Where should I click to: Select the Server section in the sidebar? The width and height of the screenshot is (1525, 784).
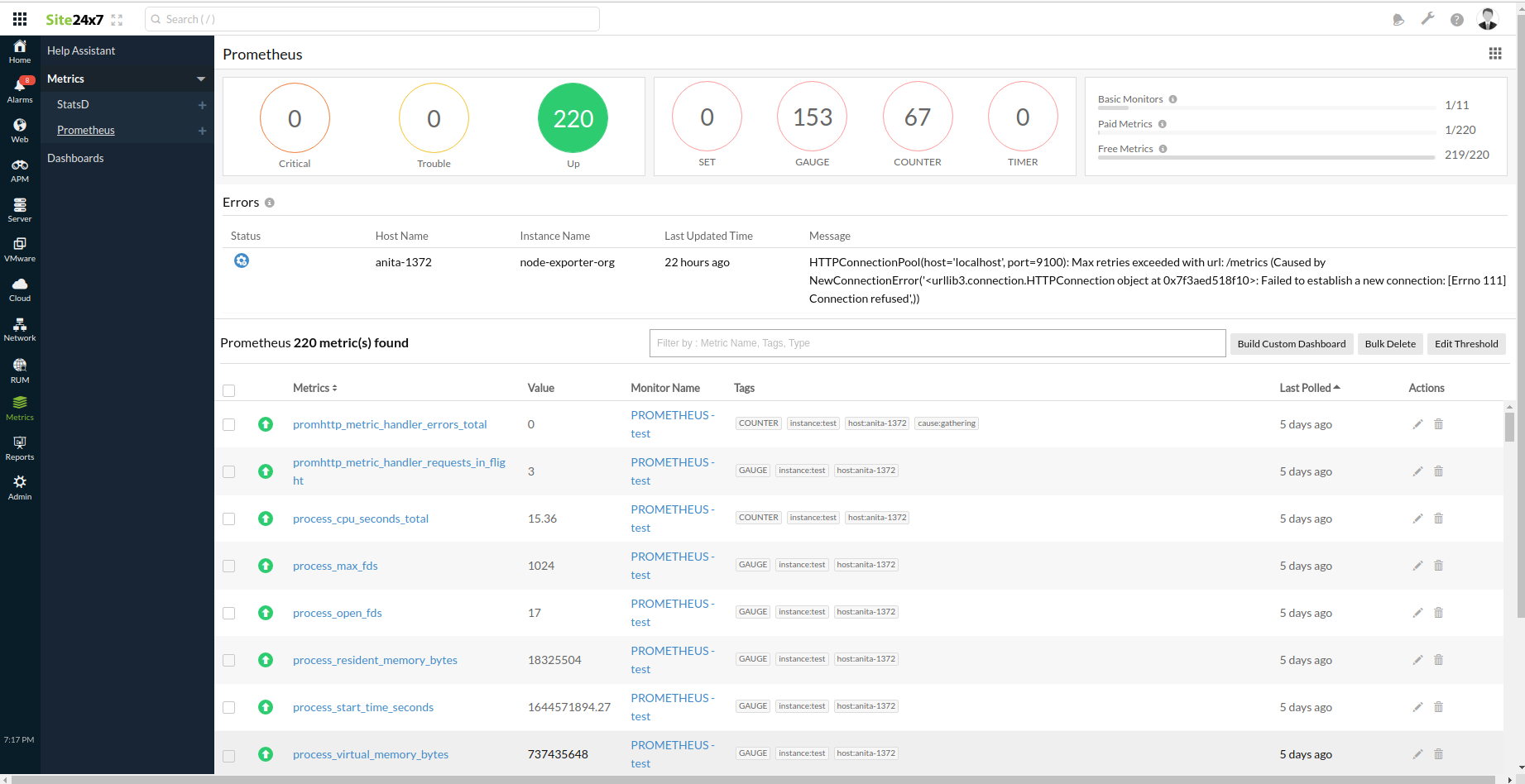pos(19,209)
